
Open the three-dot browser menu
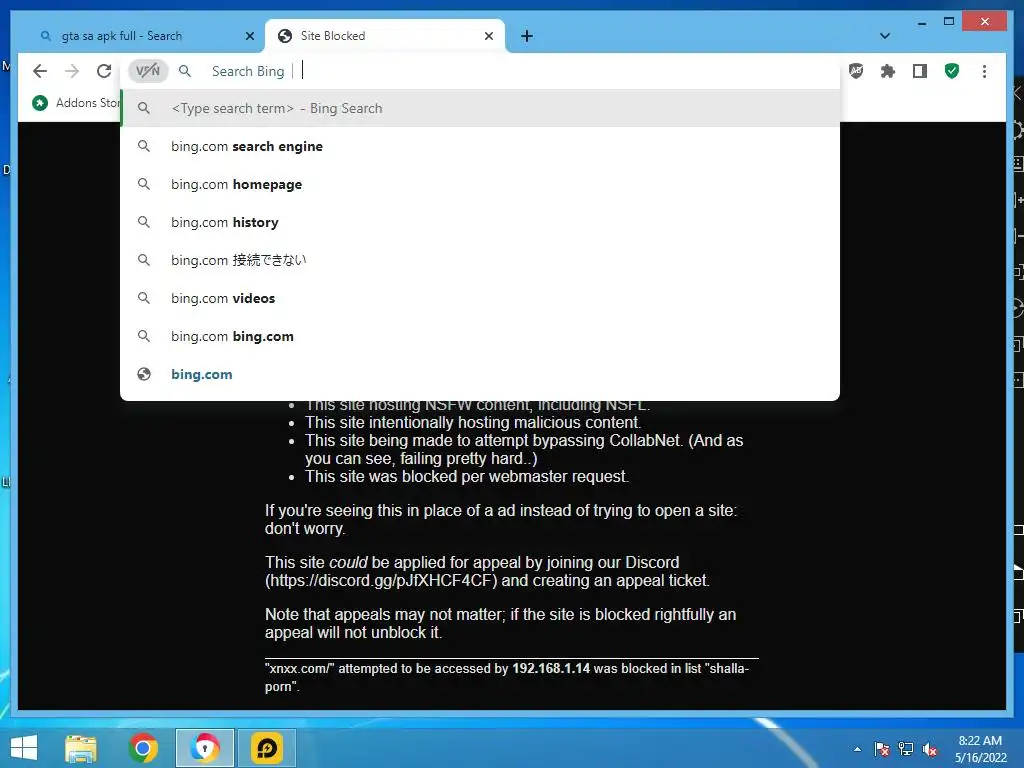pos(984,71)
